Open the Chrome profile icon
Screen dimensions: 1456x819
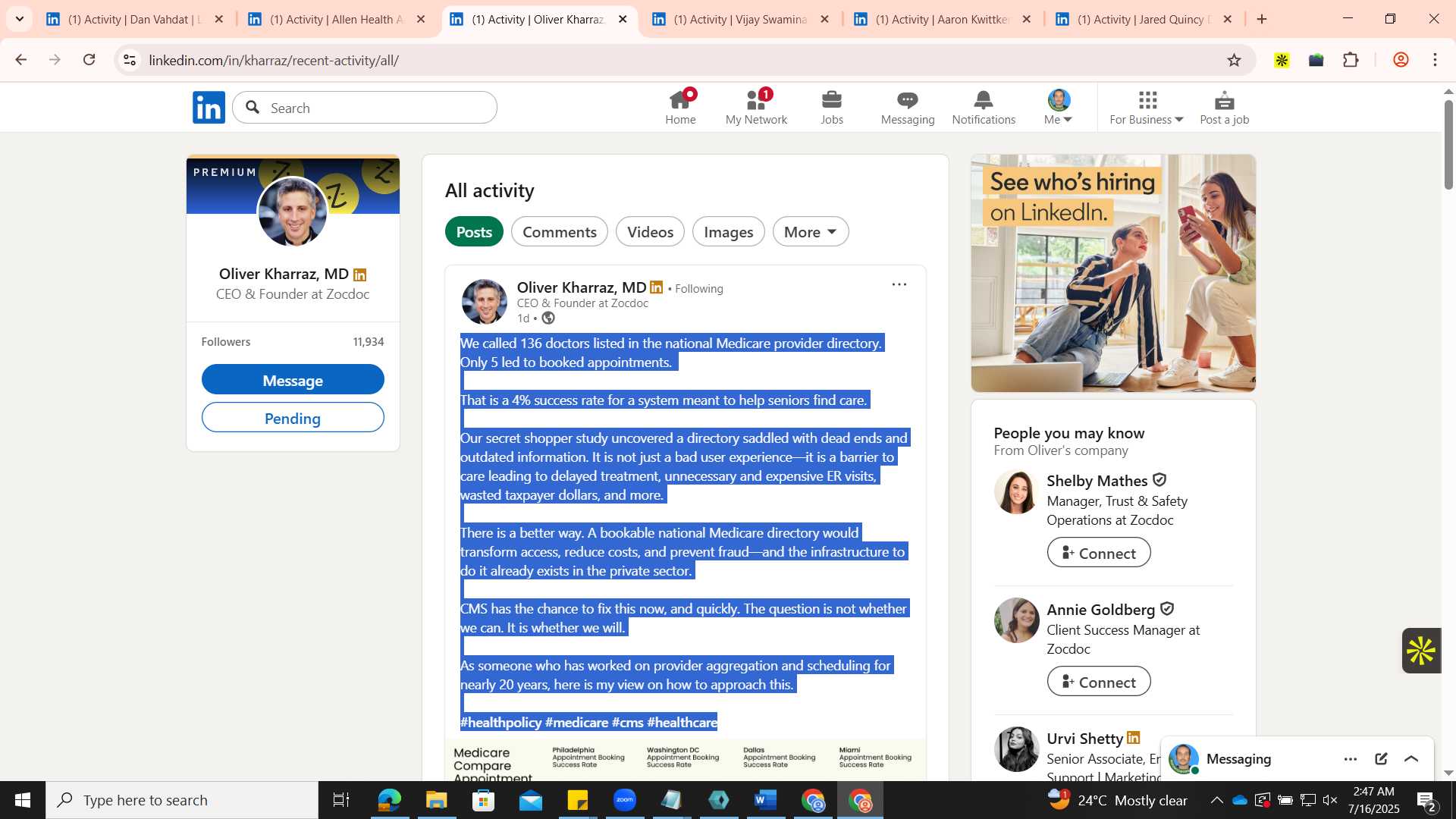1401,60
